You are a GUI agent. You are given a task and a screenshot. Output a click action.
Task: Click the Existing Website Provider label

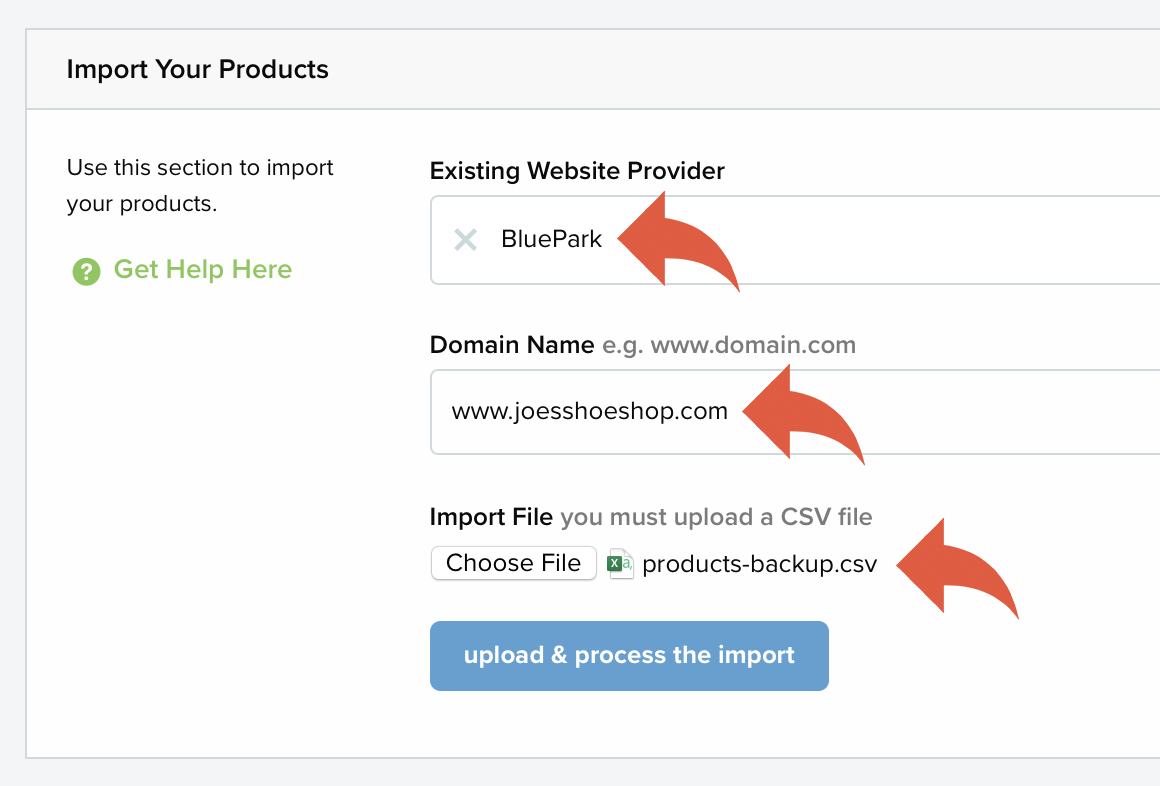577,171
